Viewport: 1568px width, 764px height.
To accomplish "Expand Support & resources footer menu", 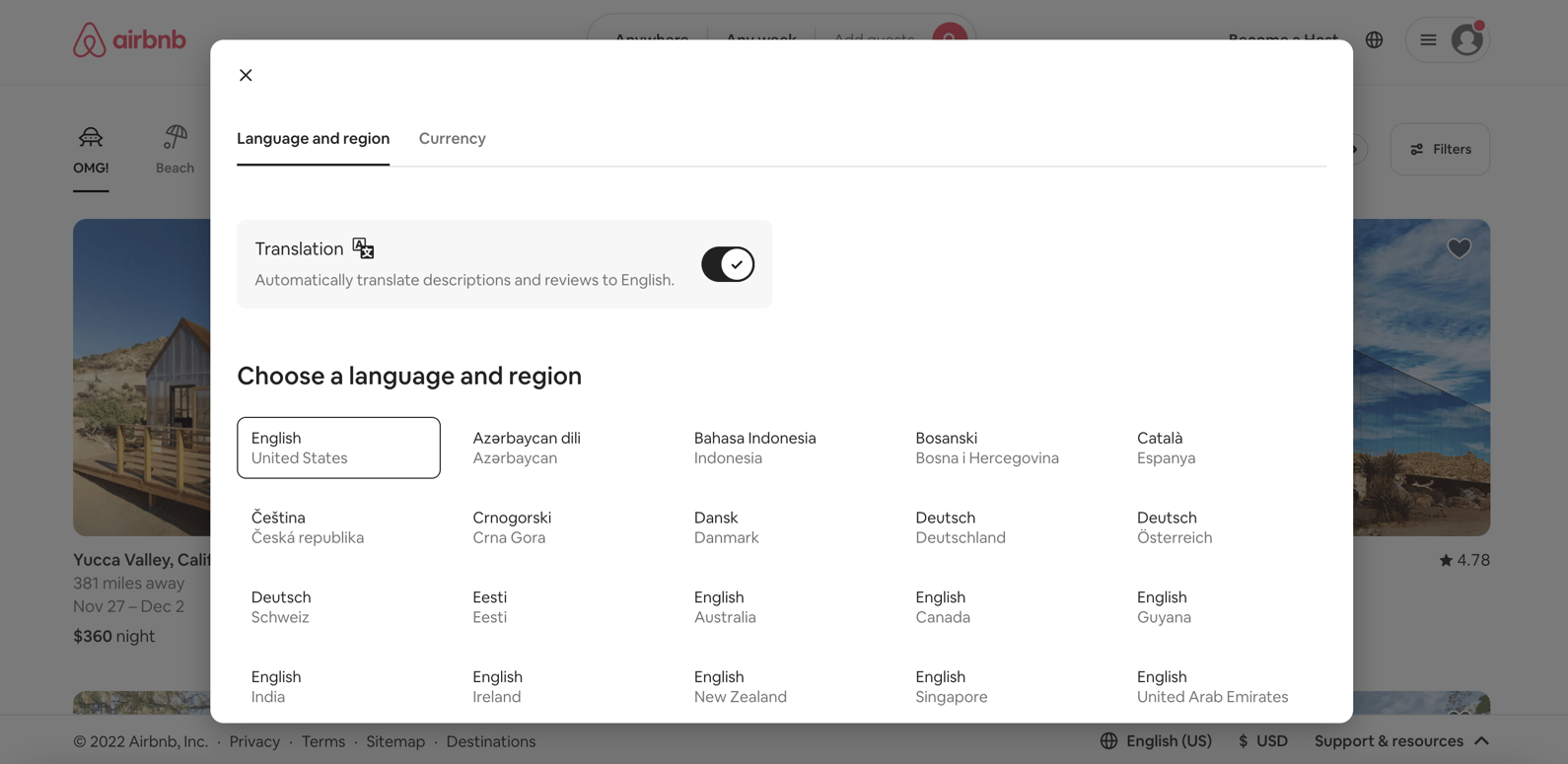I will (x=1400, y=741).
